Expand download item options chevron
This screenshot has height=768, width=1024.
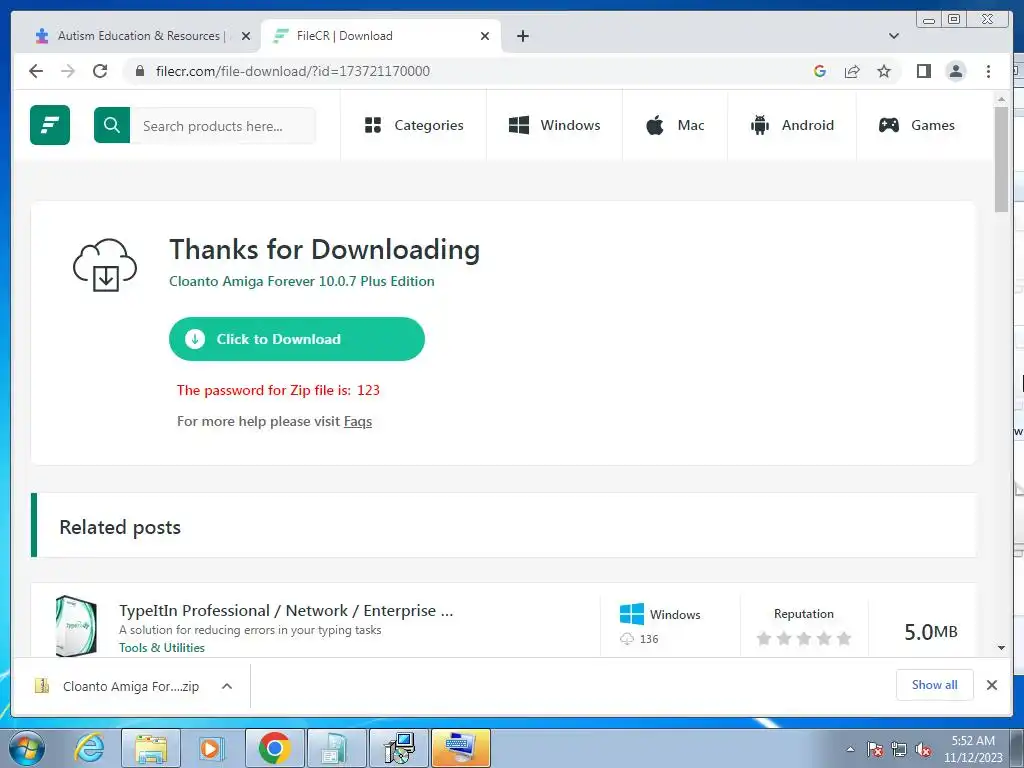pyautogui.click(x=227, y=686)
